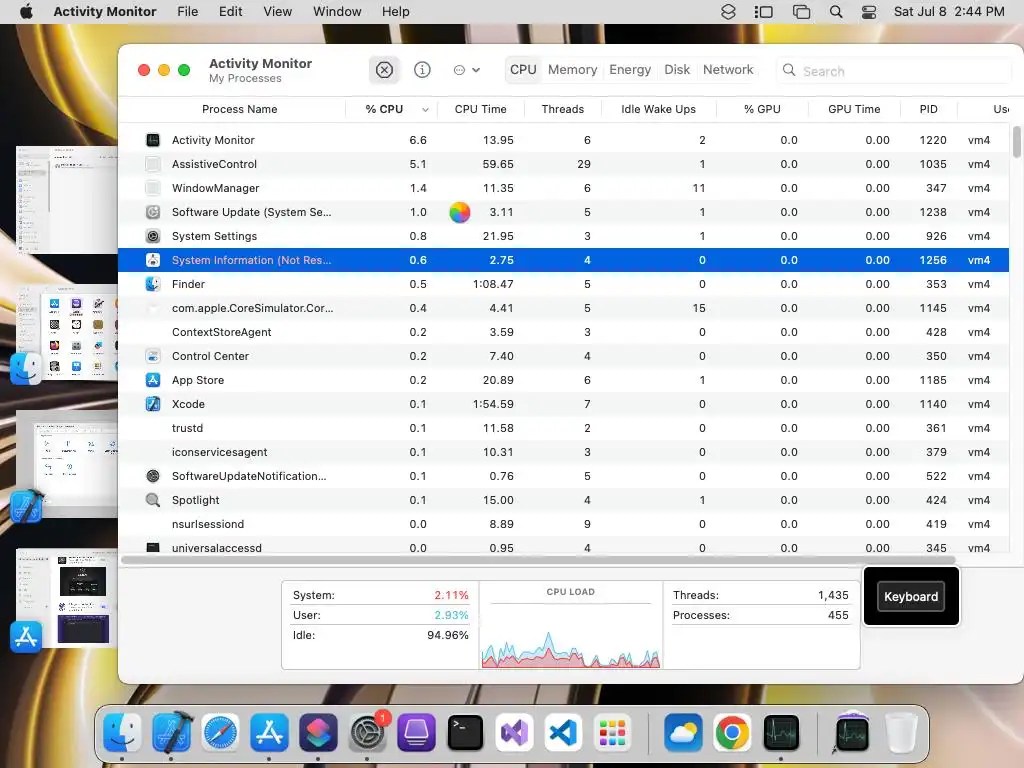This screenshot has height=768, width=1024.
Task: Sort by PID column header
Action: tap(929, 109)
